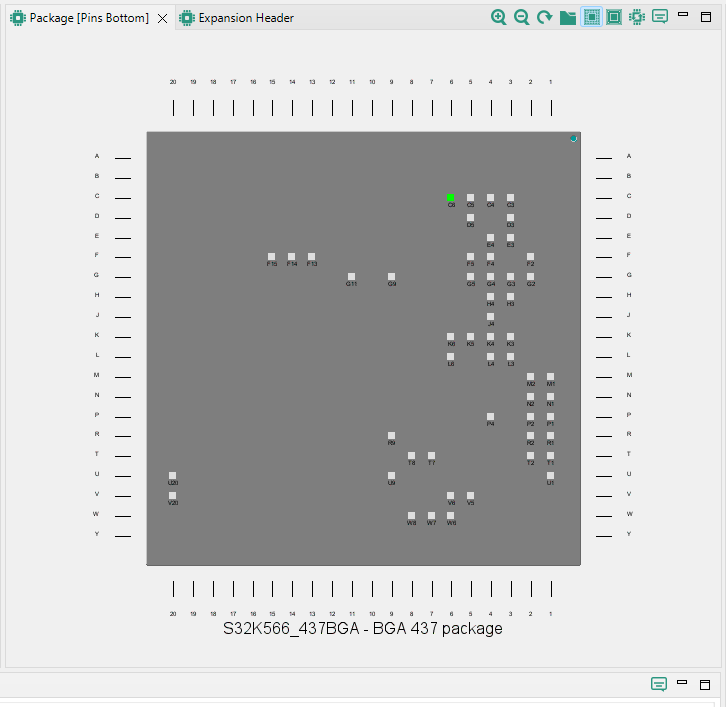Image resolution: width=726 pixels, height=707 pixels.
Task: Click pin R2
Action: pos(531,436)
